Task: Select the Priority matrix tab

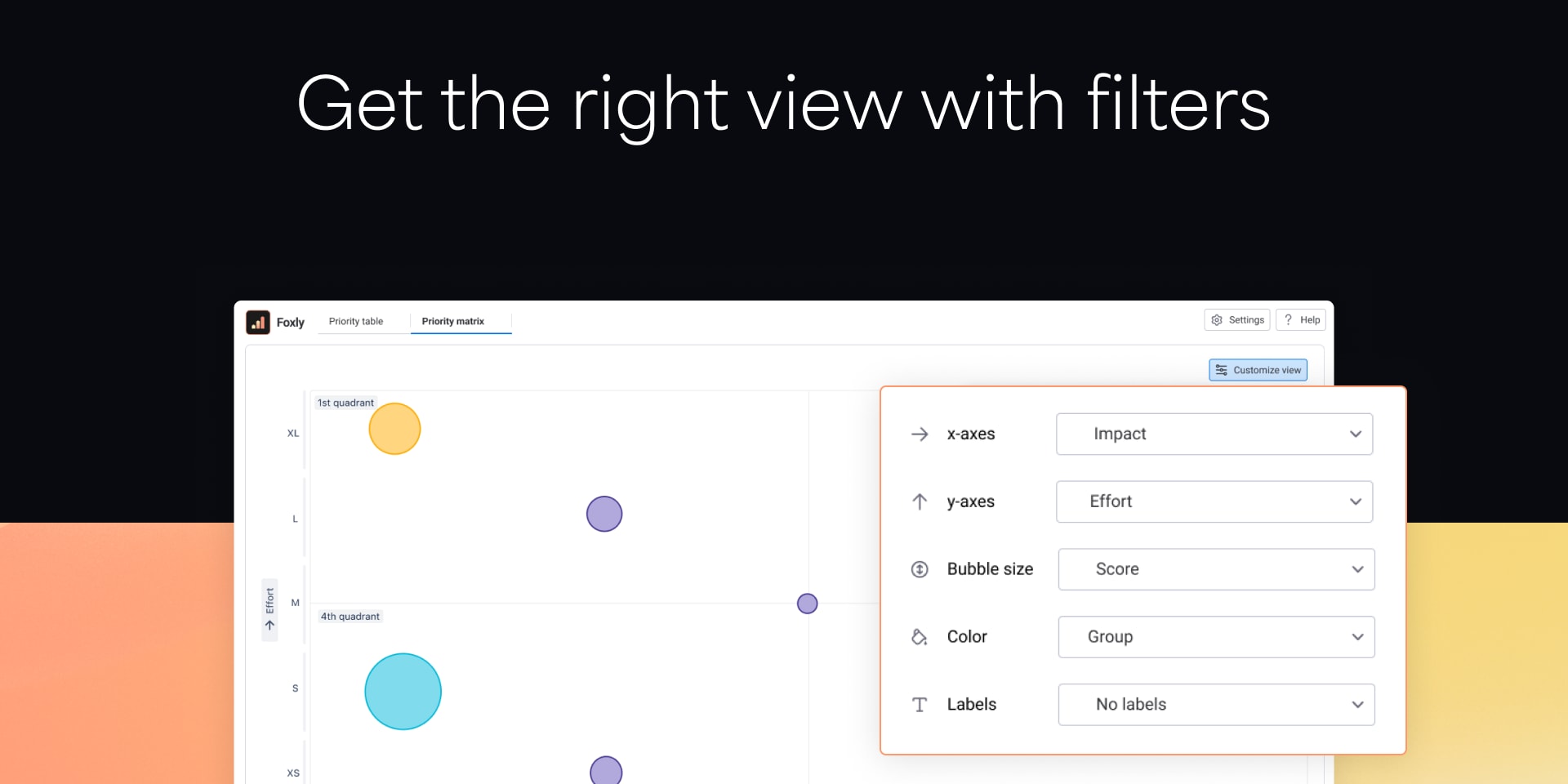Action: click(453, 322)
